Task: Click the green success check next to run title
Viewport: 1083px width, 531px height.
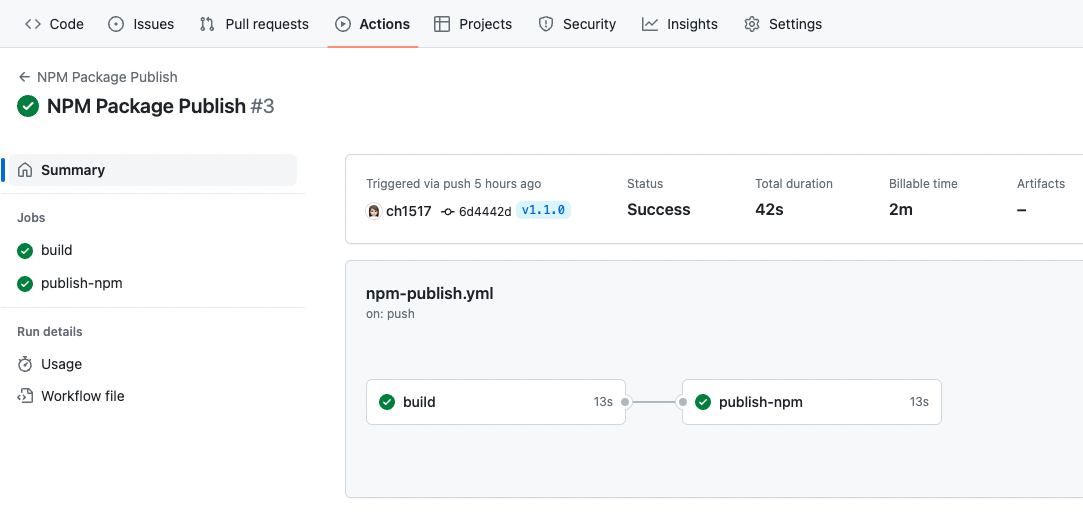Action: (28, 106)
